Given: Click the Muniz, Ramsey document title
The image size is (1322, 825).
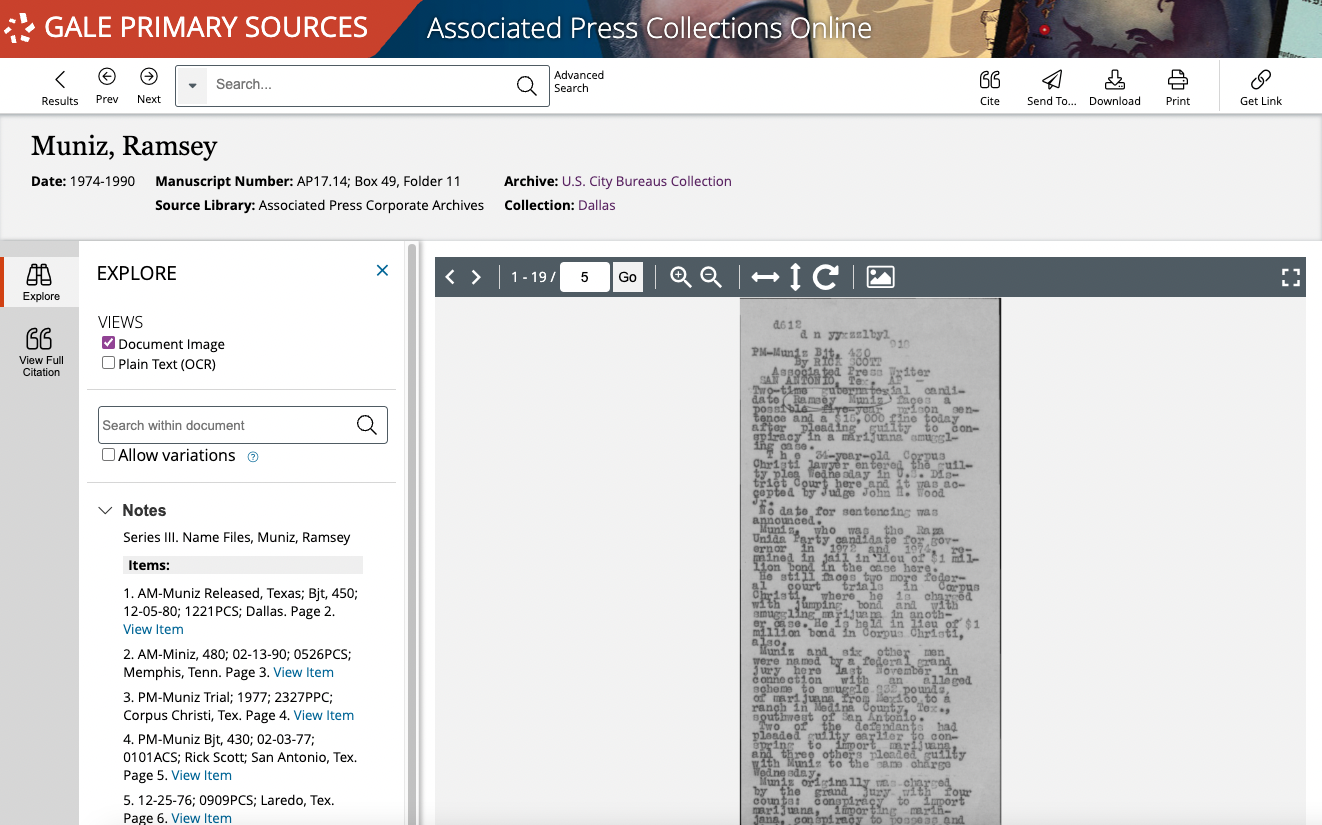Looking at the screenshot, I should 124,146.
